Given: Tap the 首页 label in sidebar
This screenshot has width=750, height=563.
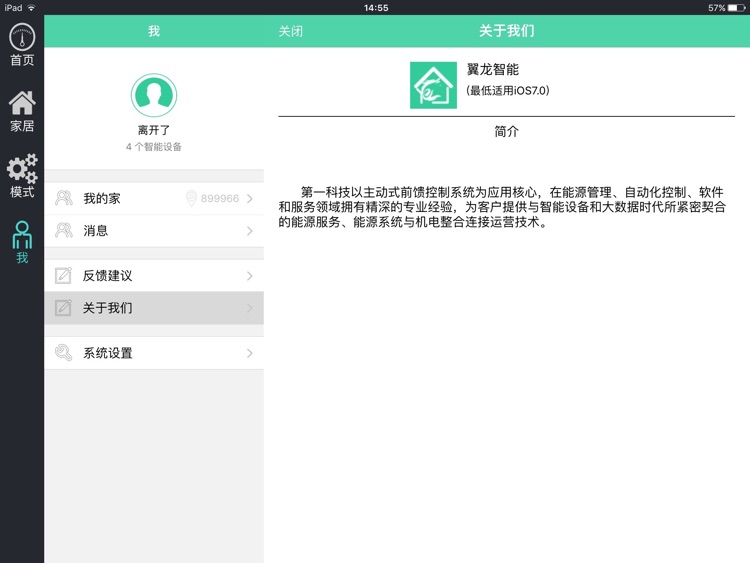Looking at the screenshot, I should click(x=22, y=60).
